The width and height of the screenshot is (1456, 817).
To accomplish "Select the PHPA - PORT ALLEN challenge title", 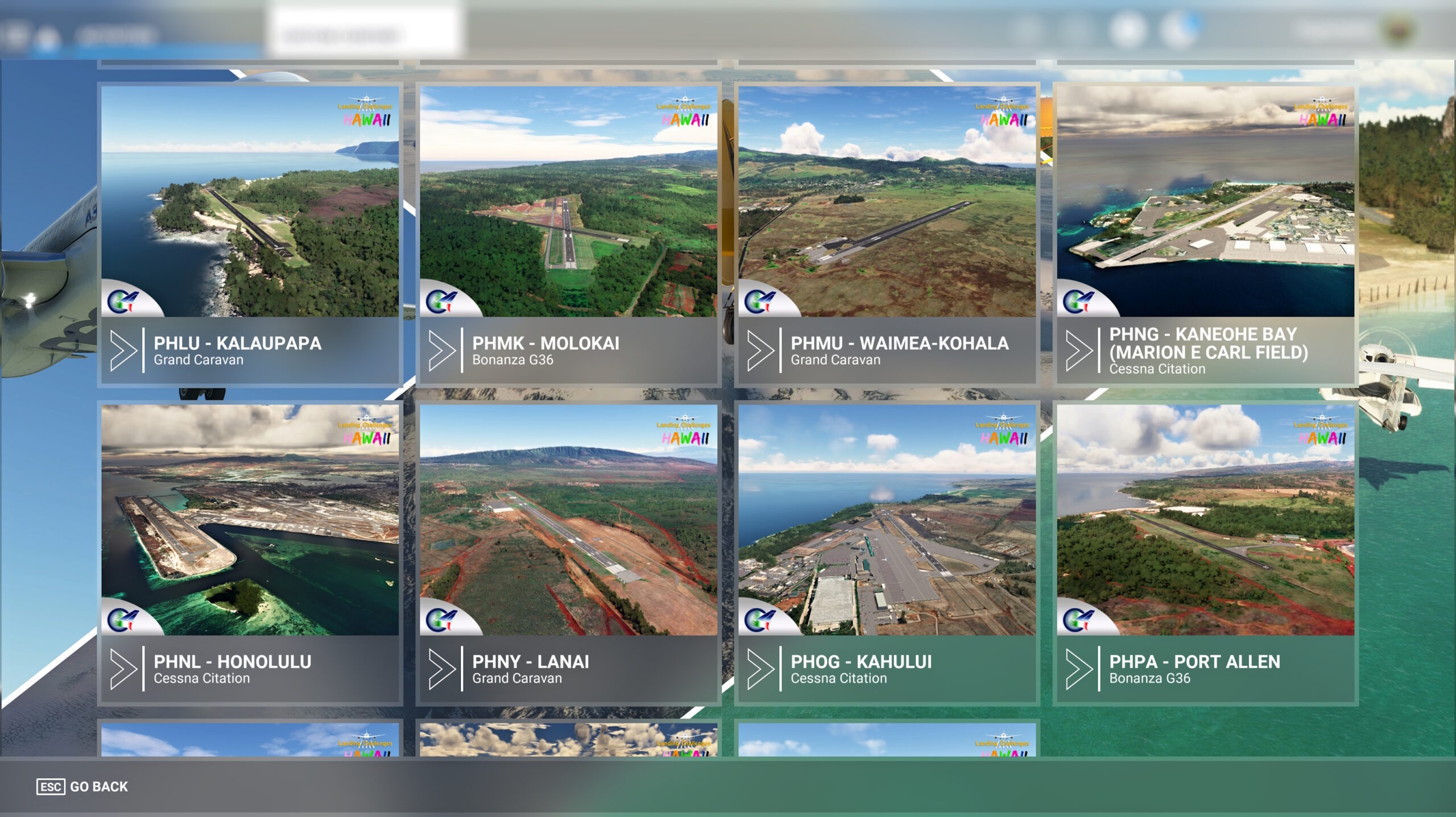I will [x=1195, y=662].
